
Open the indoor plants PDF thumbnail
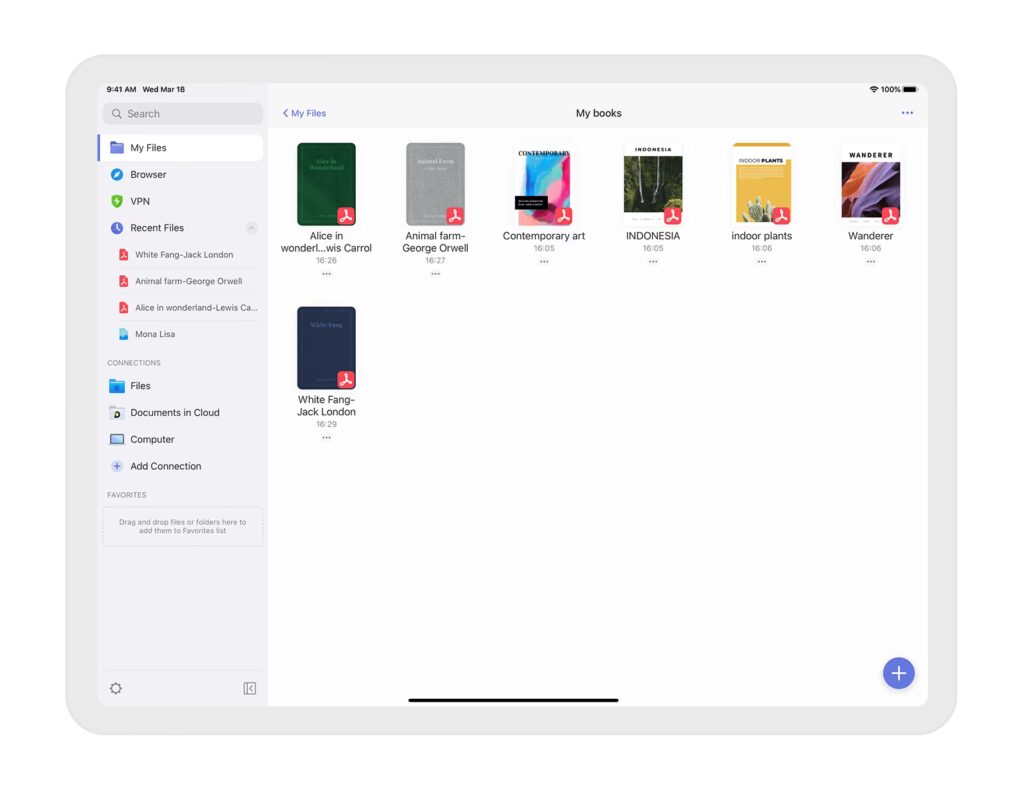[761, 184]
